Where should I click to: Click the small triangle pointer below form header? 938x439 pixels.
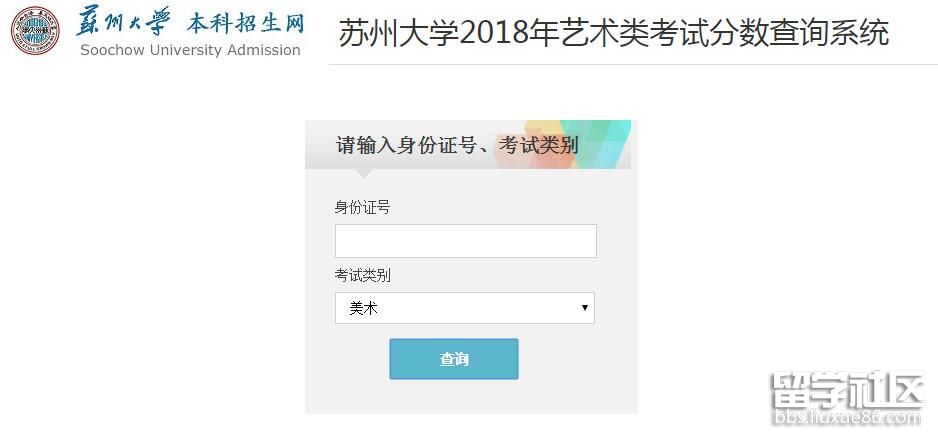tap(365, 174)
